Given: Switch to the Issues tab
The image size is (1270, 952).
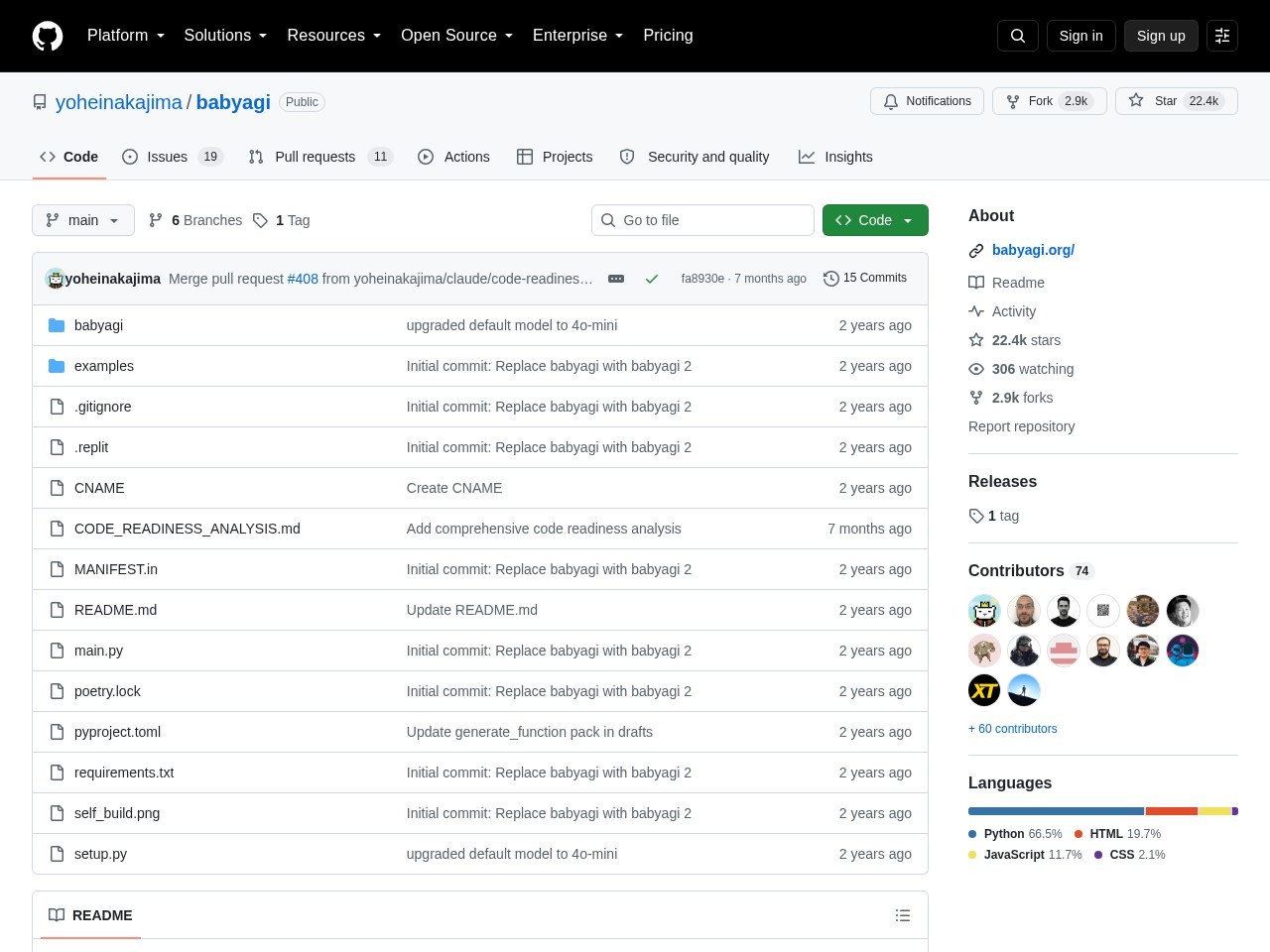Looking at the screenshot, I should [x=173, y=157].
